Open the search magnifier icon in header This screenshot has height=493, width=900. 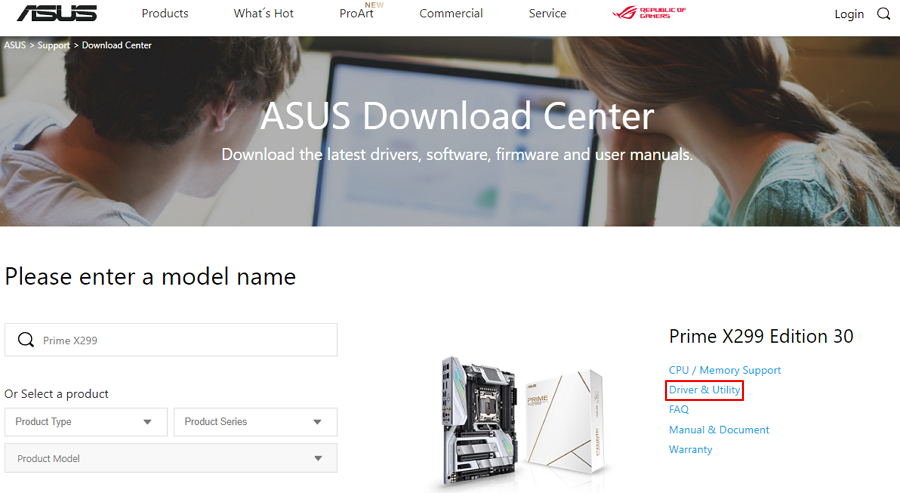pyautogui.click(x=883, y=14)
